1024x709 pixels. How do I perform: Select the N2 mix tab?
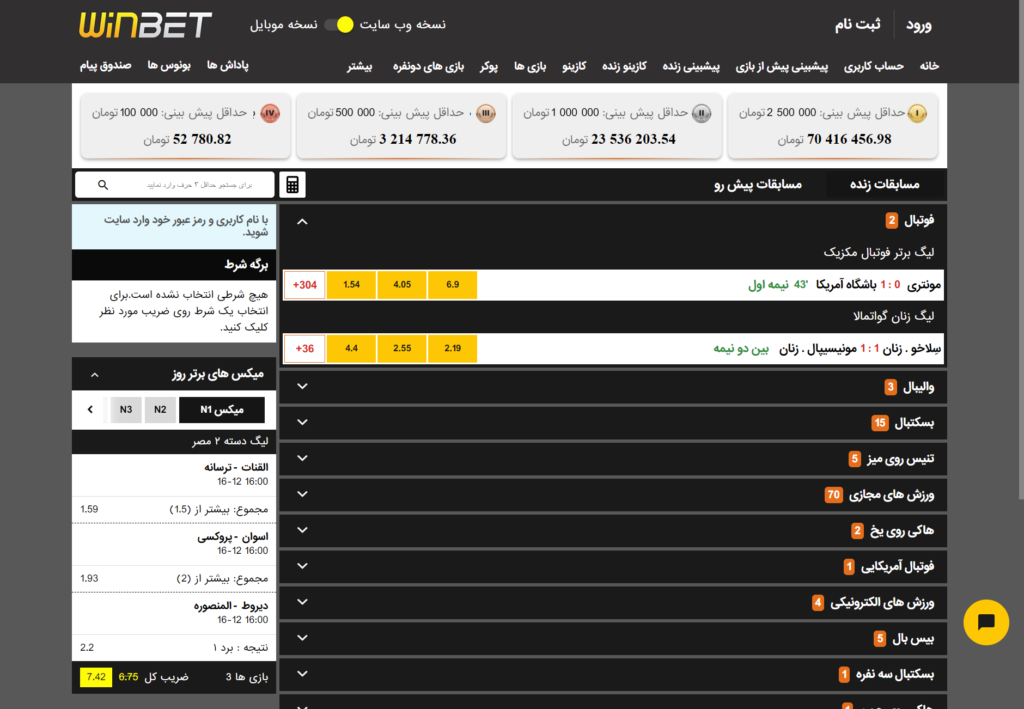point(160,409)
